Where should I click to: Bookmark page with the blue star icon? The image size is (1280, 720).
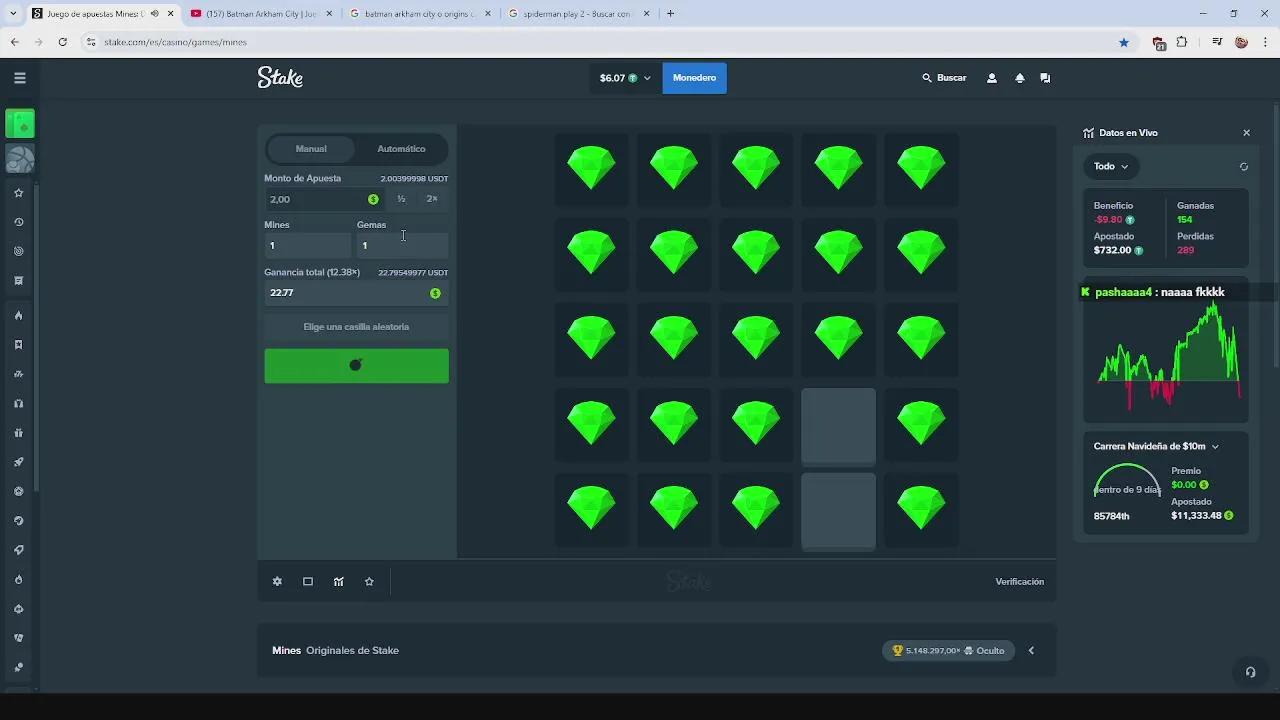pos(1124,42)
